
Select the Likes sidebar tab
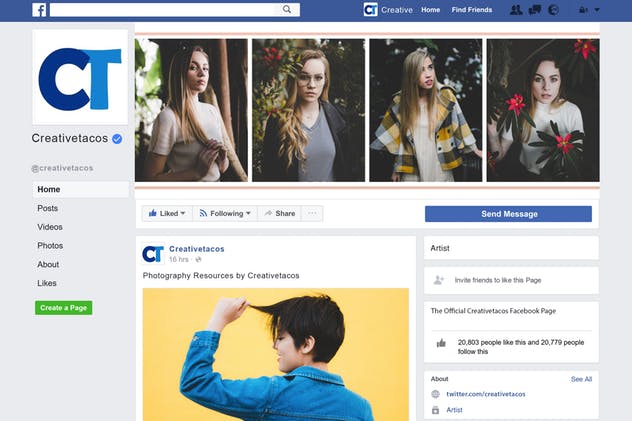[47, 283]
